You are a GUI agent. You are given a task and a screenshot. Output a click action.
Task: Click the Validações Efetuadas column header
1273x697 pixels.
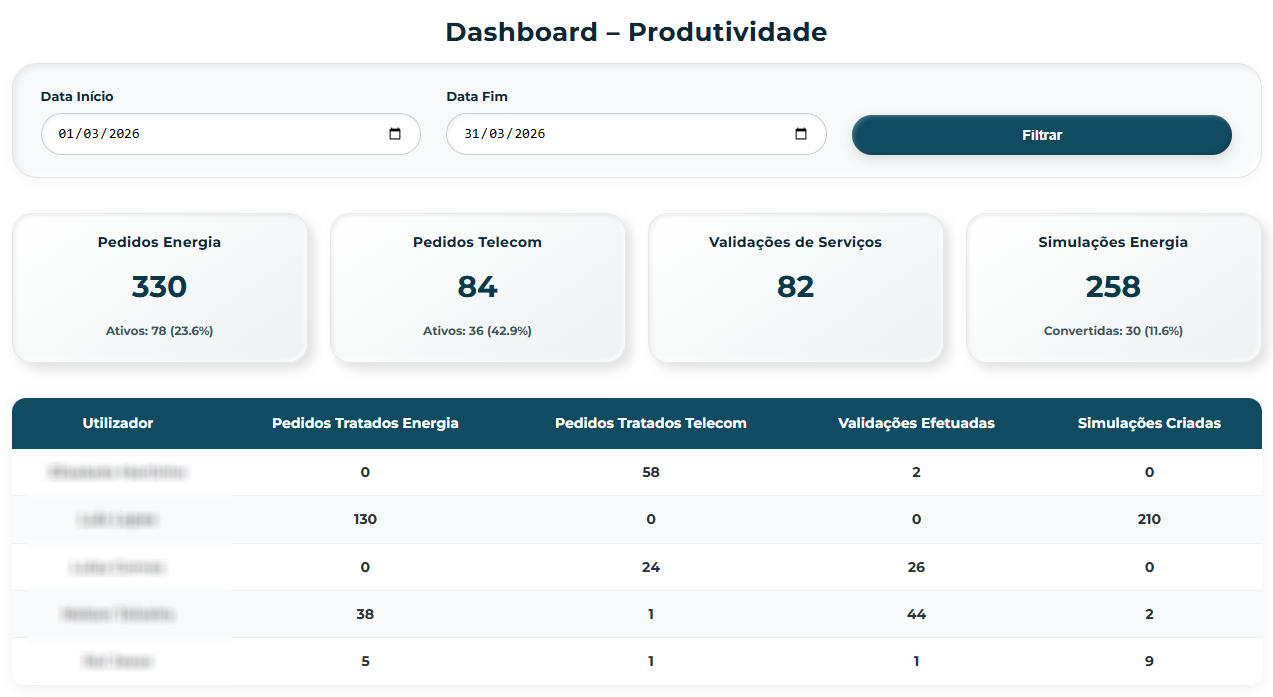916,423
